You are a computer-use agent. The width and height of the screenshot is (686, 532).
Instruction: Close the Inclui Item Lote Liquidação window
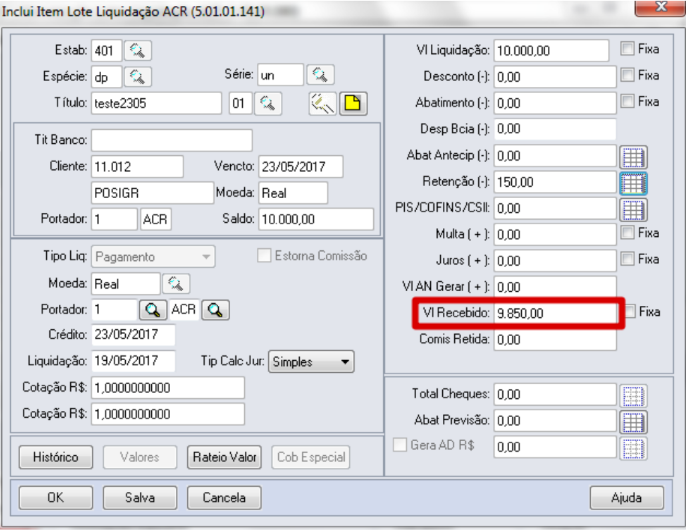click(x=660, y=7)
